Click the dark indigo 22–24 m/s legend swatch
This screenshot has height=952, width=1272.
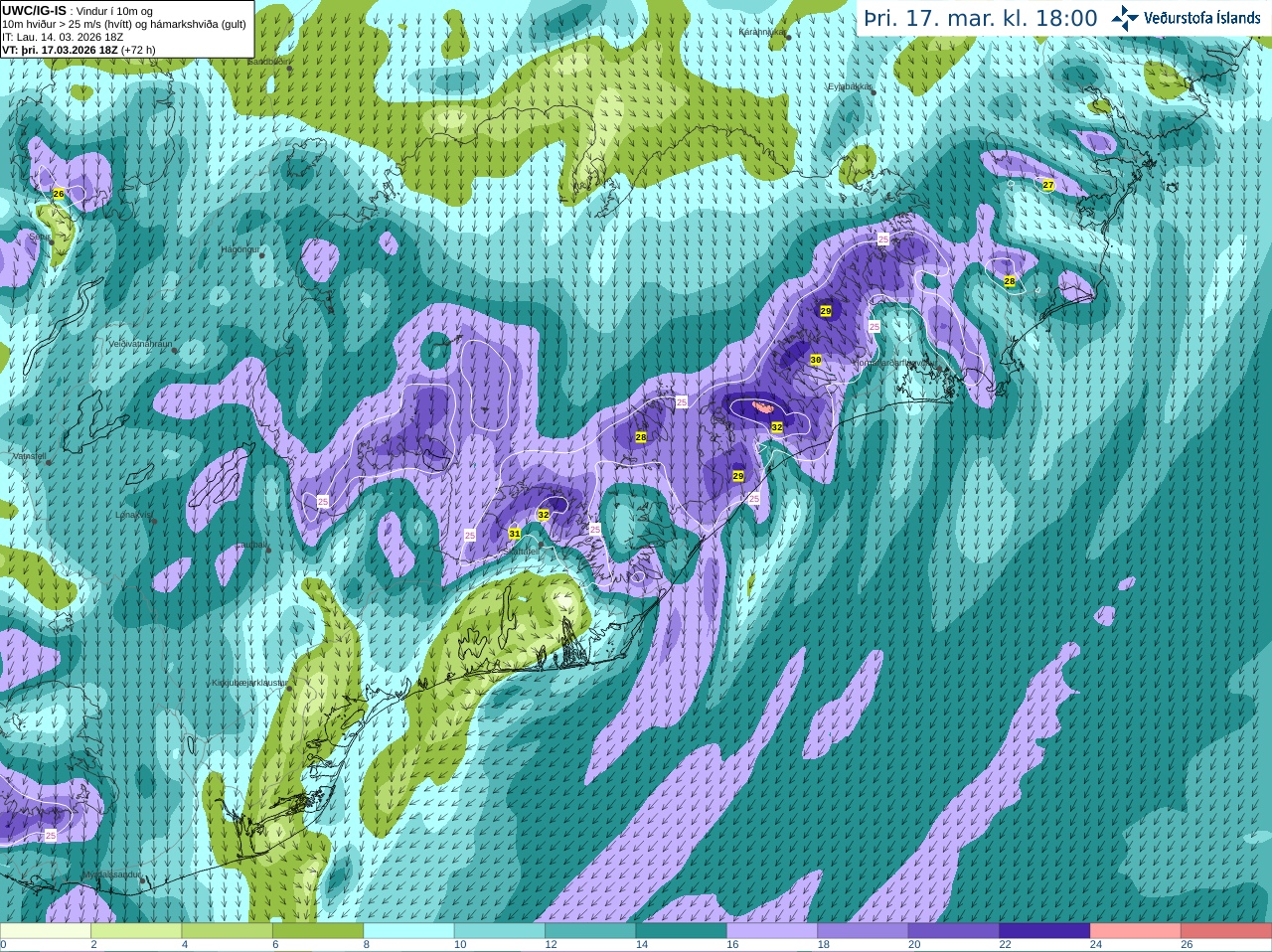[1044, 931]
